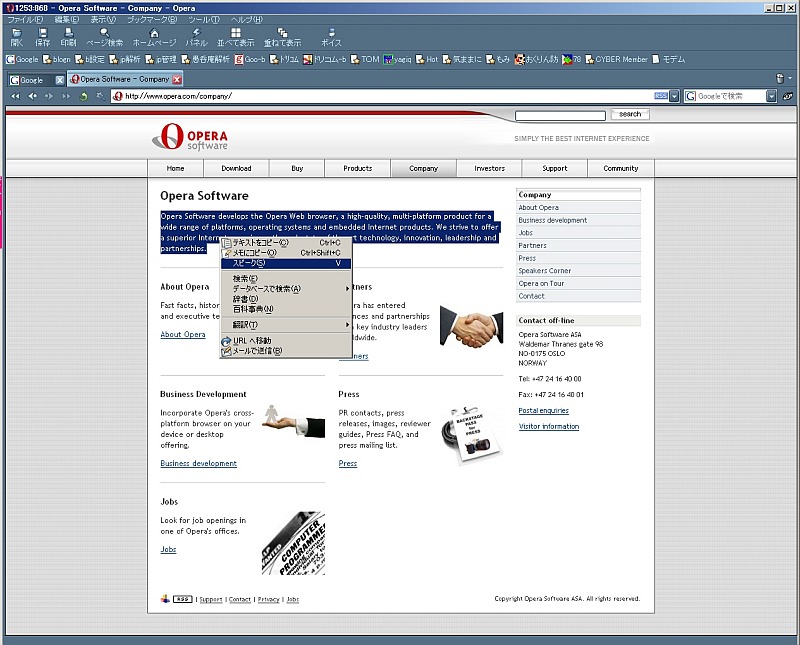This screenshot has height=645, width=800.
Task: Close the Opera Software - Company tab
Action: tap(177, 79)
